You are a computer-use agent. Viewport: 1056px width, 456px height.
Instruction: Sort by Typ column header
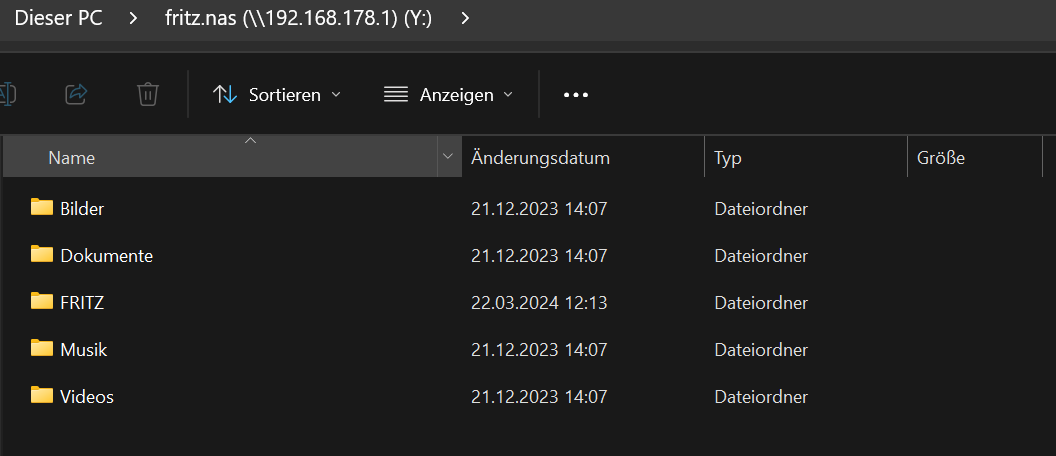(x=728, y=158)
